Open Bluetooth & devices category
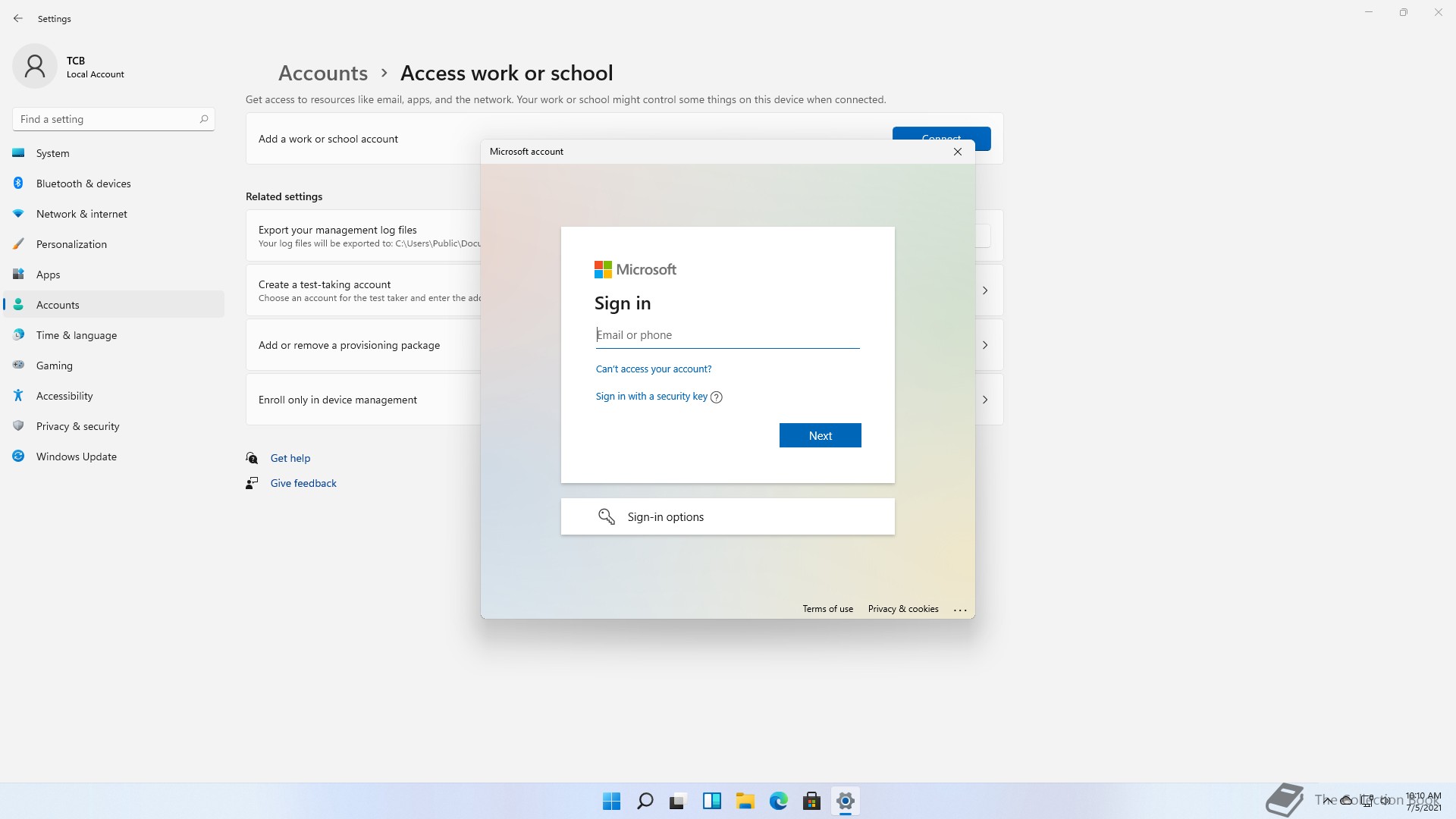This screenshot has height=819, width=1456. click(114, 184)
